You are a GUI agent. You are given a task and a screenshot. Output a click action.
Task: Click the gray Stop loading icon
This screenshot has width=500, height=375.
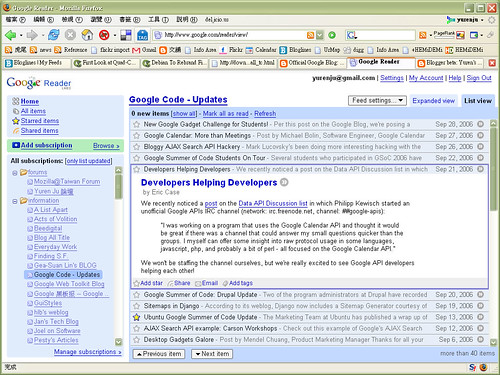pyautogui.click(x=70, y=35)
